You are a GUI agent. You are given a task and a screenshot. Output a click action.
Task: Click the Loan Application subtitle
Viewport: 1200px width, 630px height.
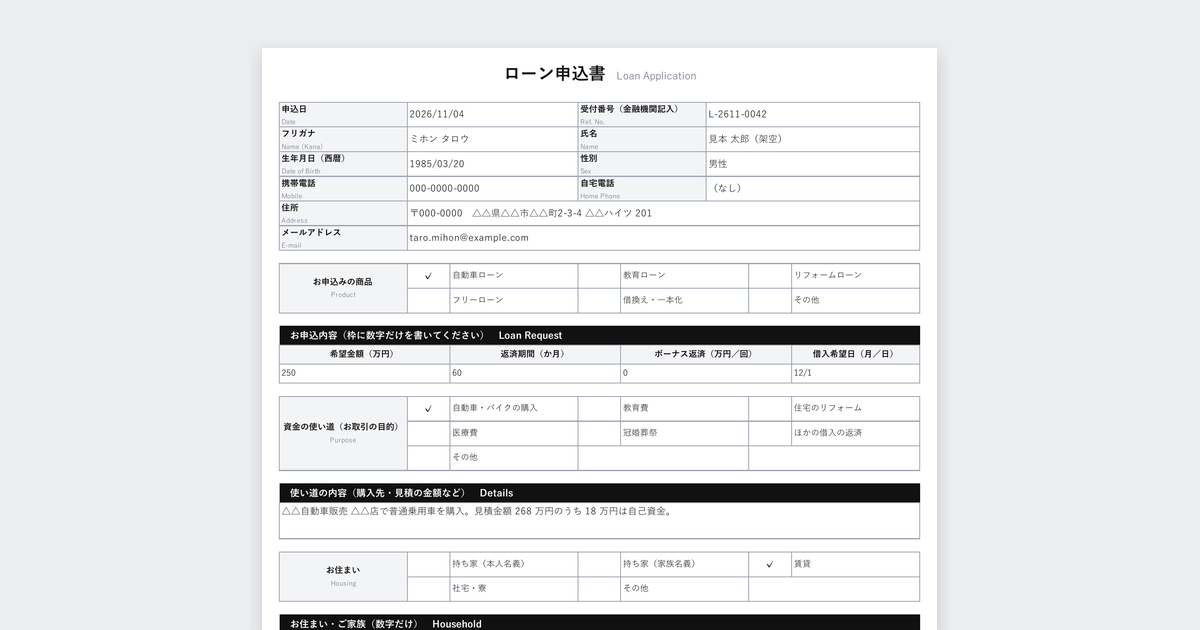(657, 76)
